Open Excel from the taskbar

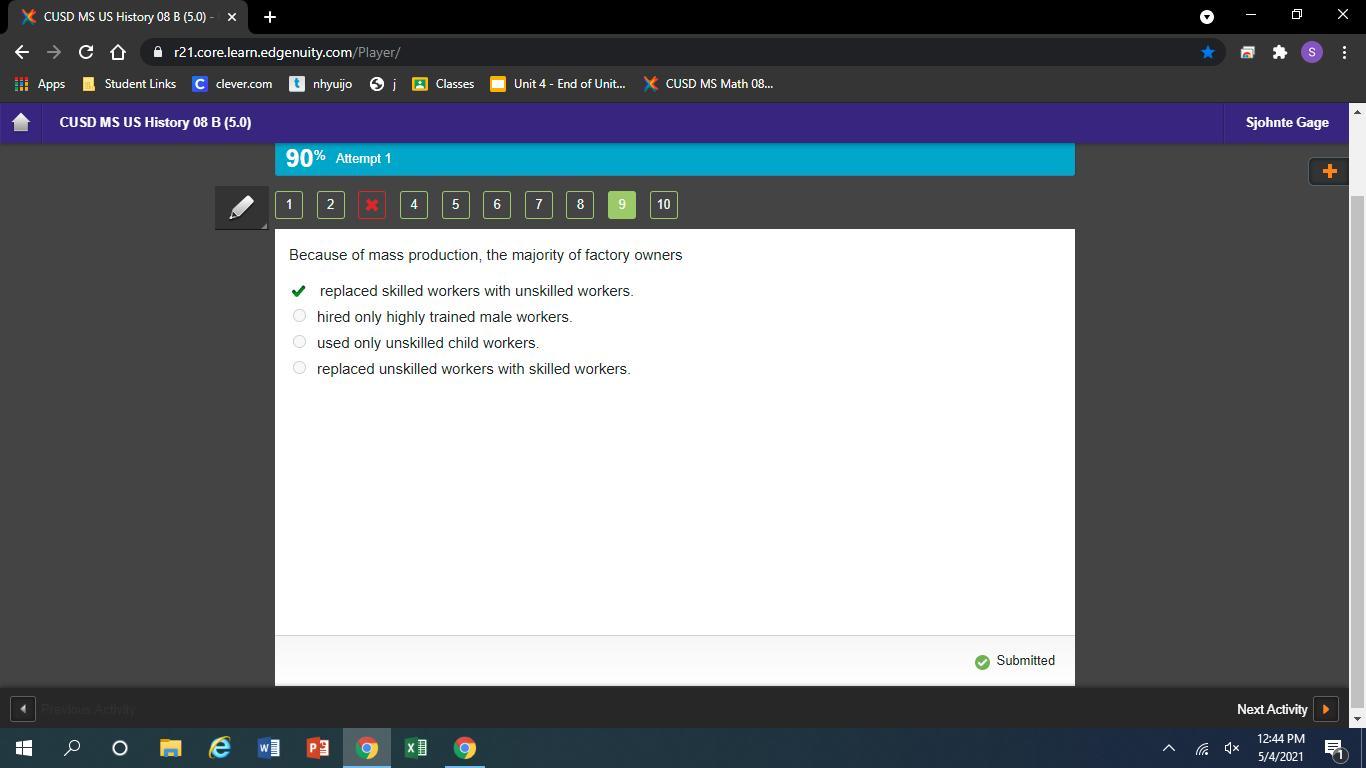pyautogui.click(x=416, y=748)
